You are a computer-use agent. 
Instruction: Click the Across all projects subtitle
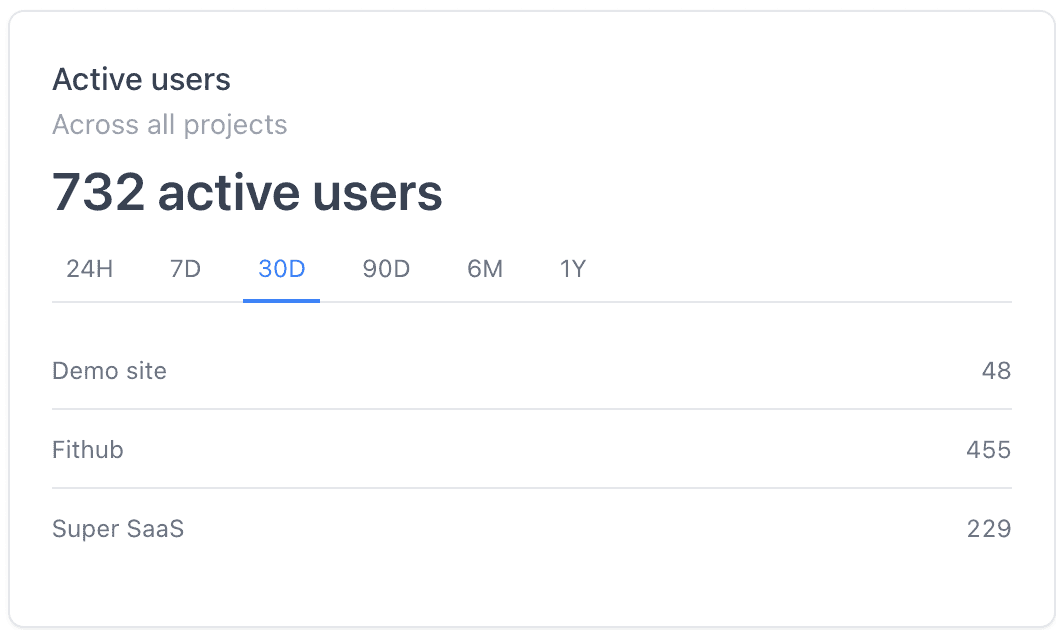170,124
